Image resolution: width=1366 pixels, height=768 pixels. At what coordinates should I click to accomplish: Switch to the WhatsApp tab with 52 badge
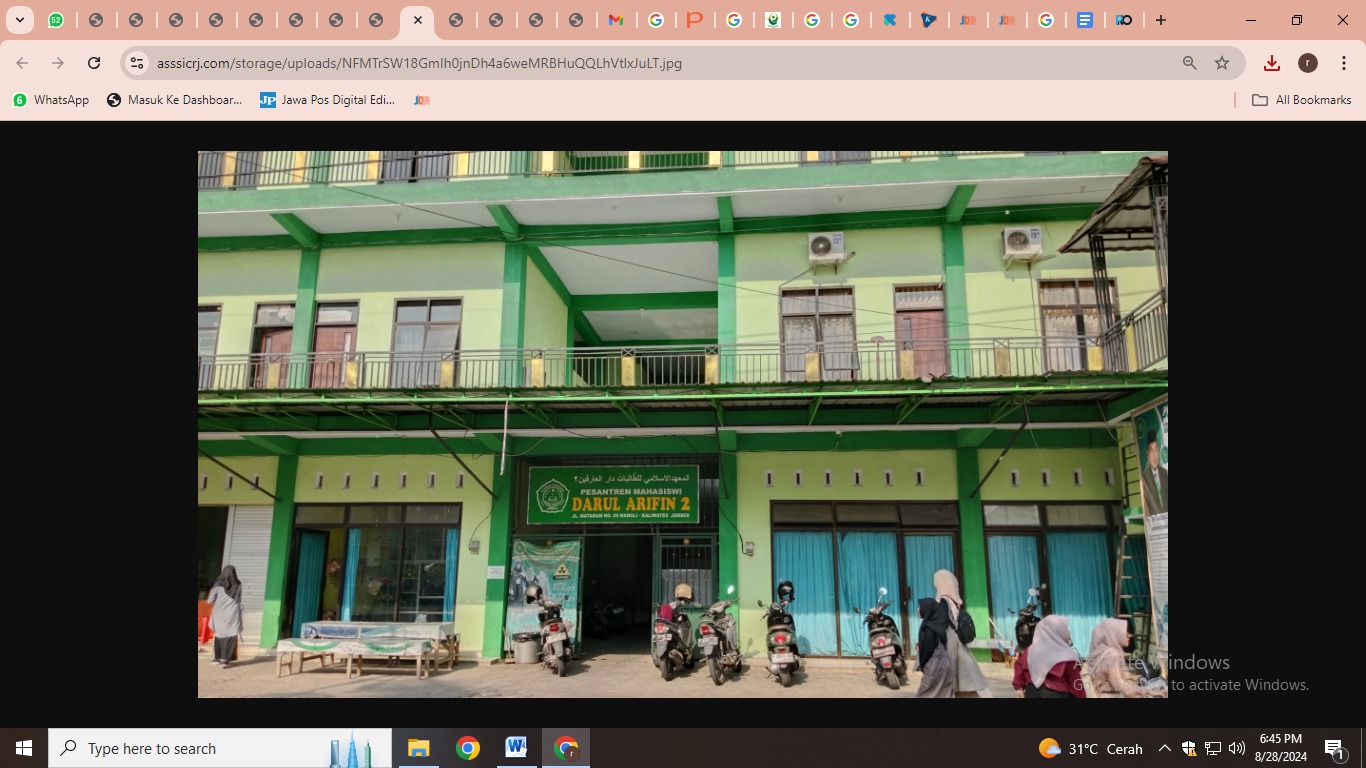[x=56, y=20]
